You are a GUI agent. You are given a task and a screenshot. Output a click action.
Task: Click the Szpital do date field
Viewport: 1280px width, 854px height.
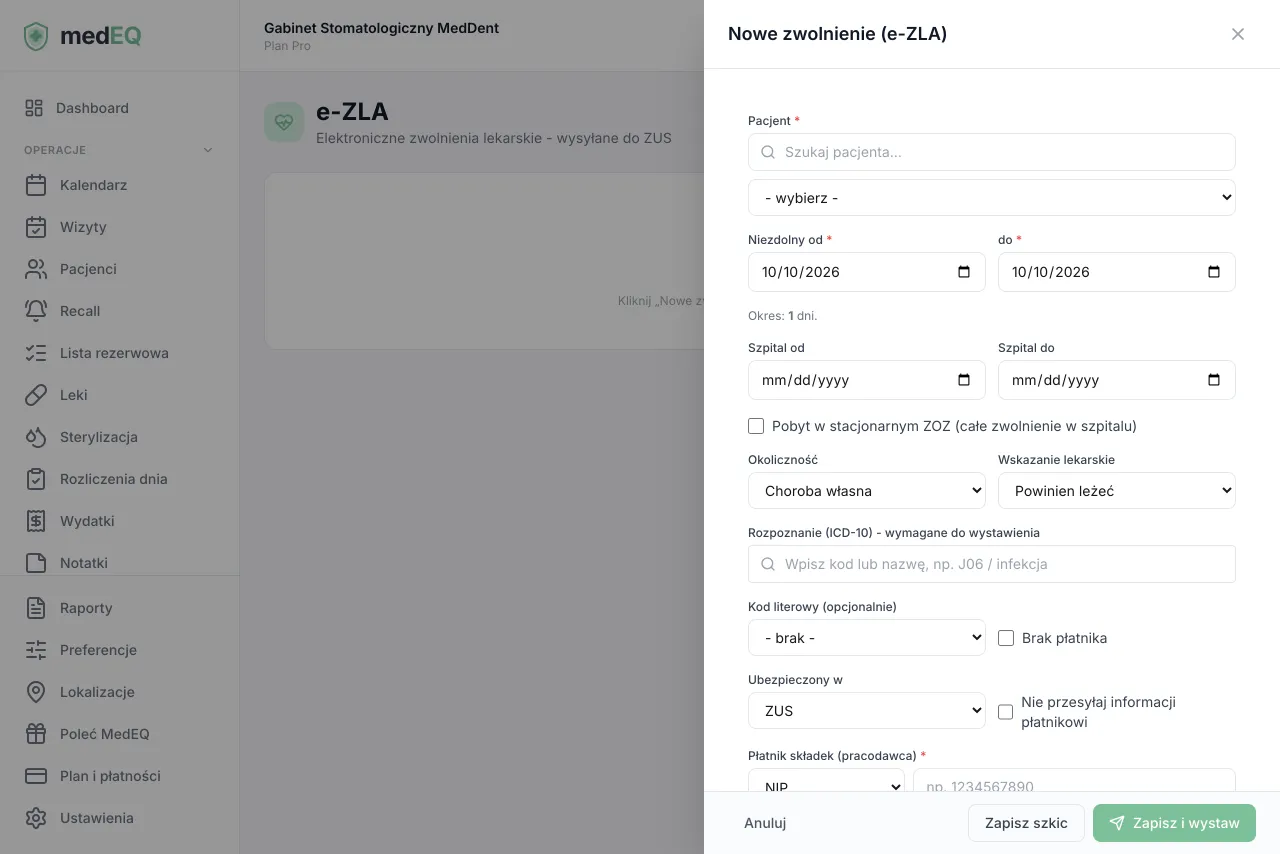[1117, 380]
